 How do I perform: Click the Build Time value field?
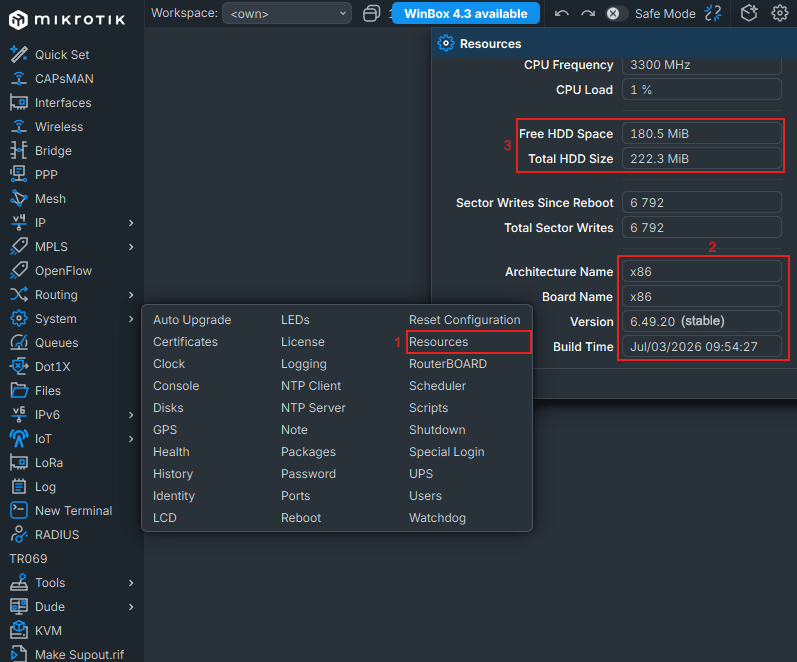coord(701,346)
